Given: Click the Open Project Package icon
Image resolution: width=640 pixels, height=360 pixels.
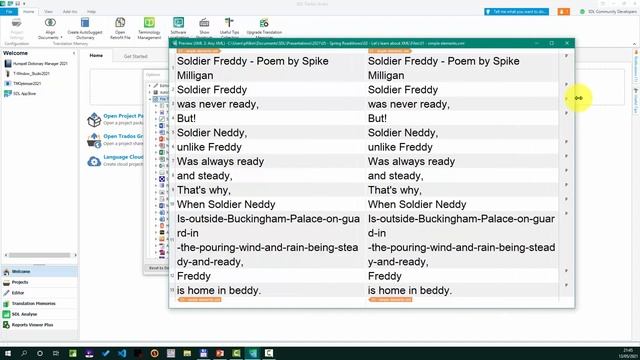Looking at the screenshot, I should pos(94,120).
